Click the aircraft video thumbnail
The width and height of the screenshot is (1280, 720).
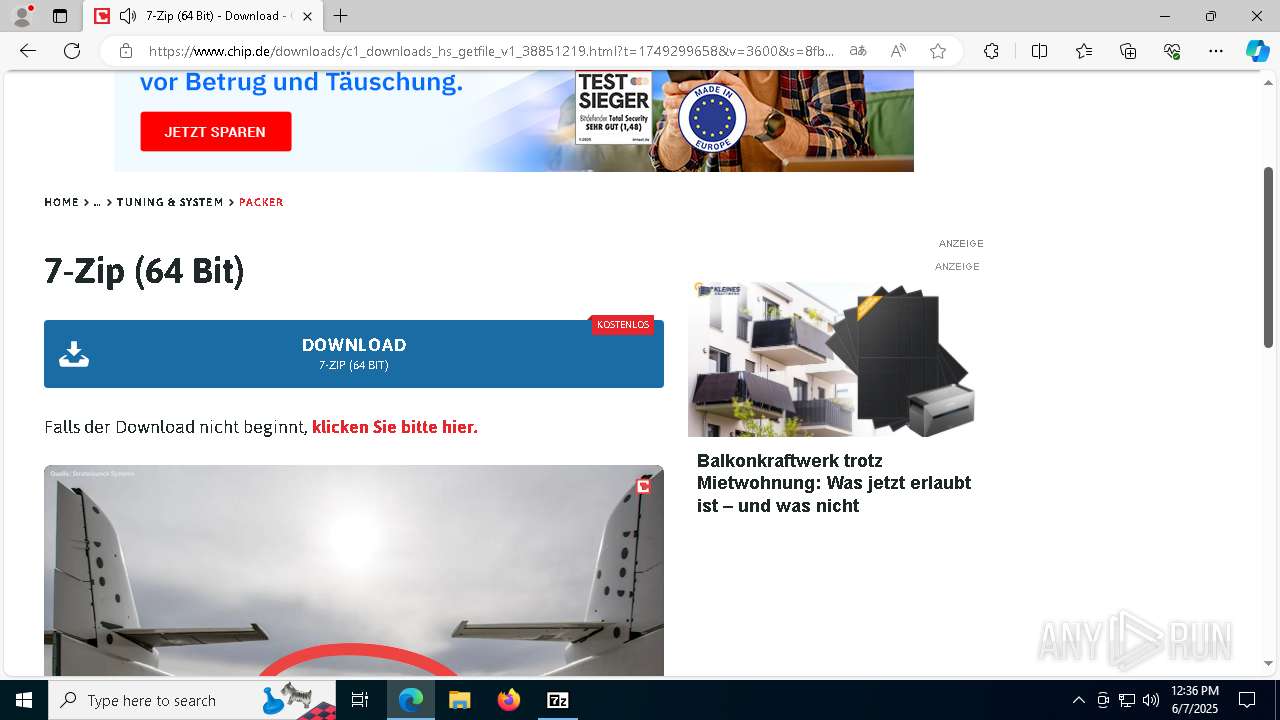354,570
